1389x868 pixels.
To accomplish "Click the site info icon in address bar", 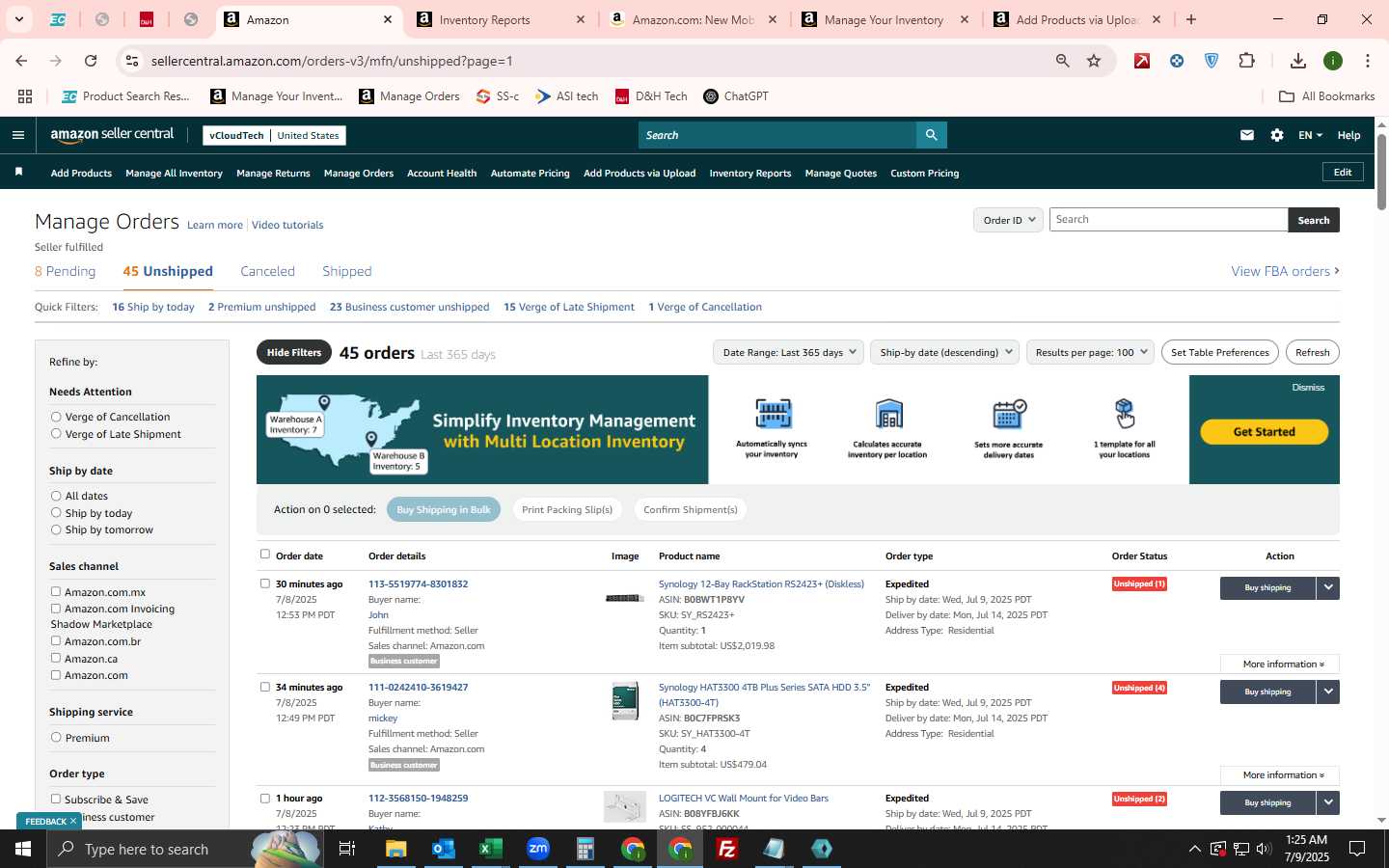I will 132,61.
